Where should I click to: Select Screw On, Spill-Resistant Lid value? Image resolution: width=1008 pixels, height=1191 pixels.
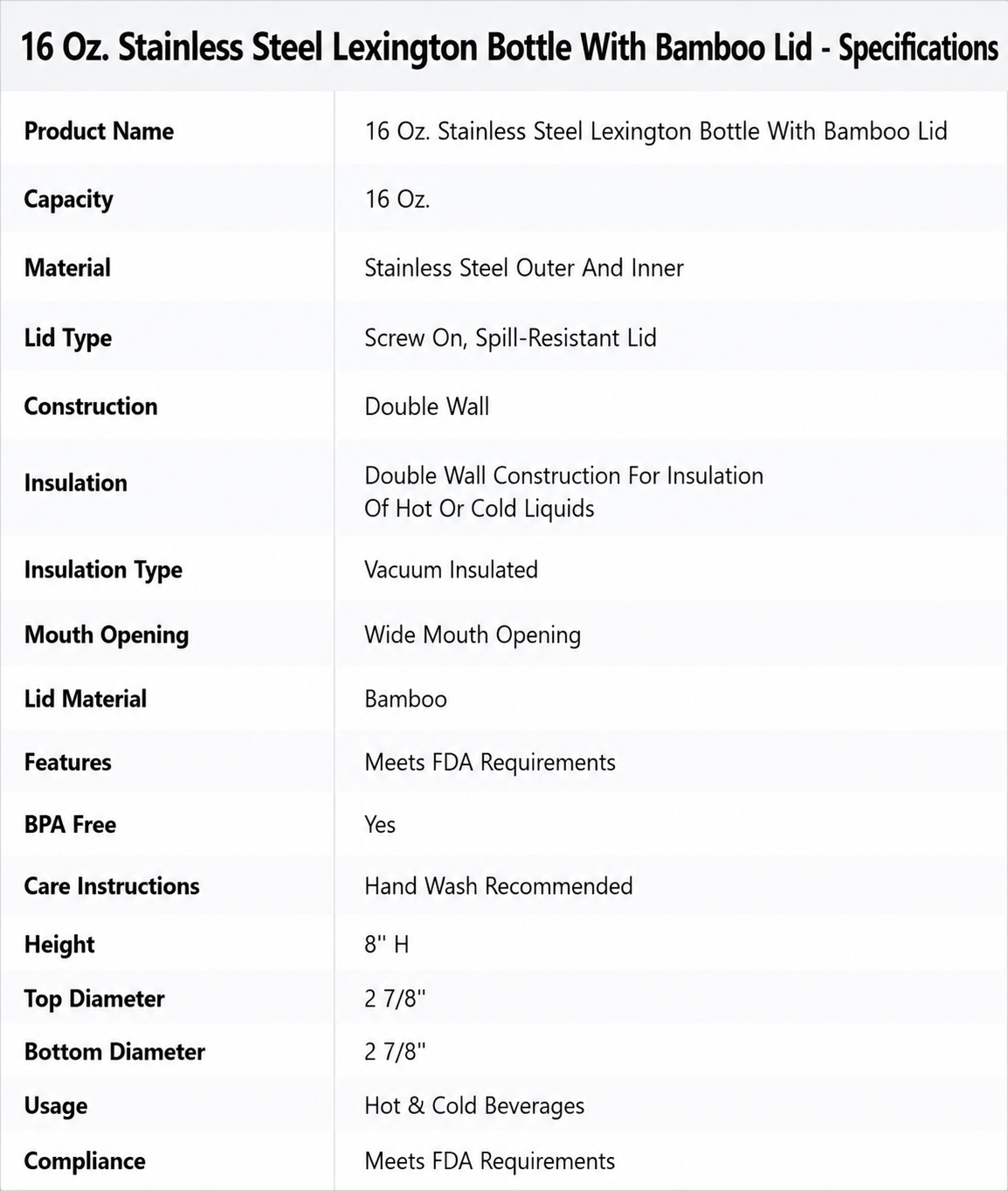pyautogui.click(x=510, y=338)
